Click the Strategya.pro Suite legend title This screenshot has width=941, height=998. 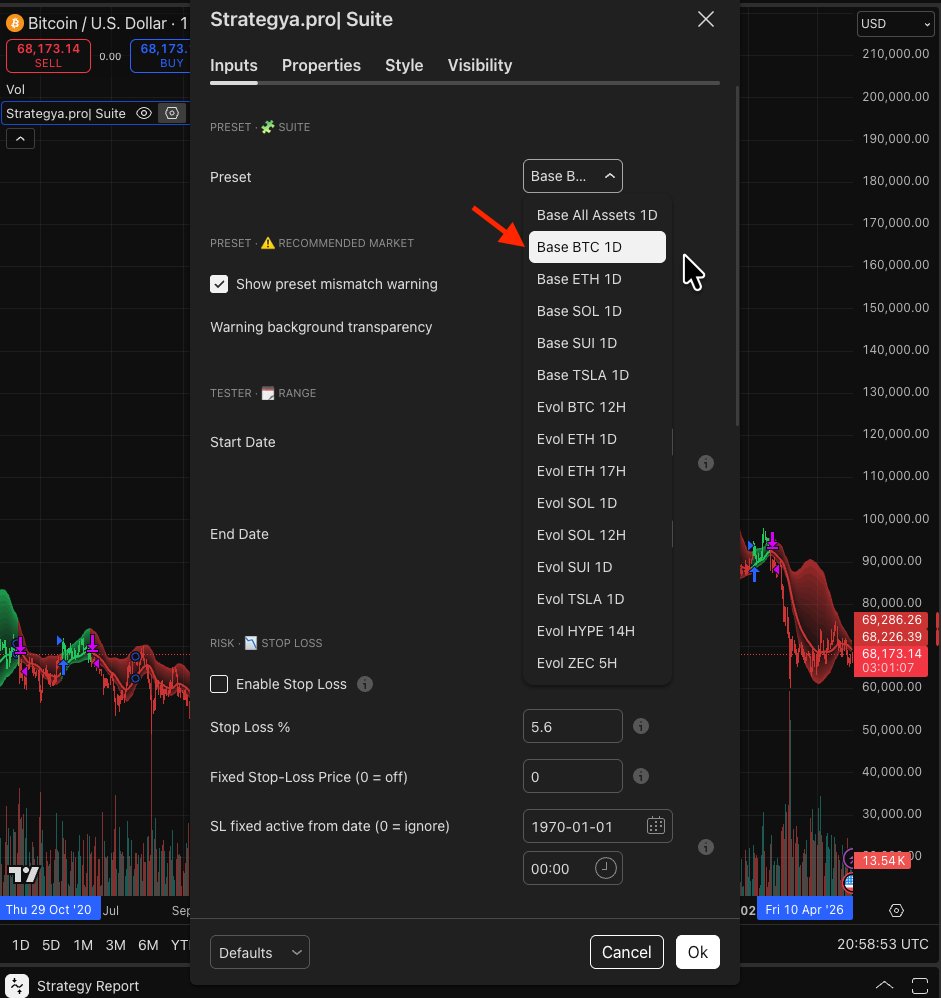66,113
